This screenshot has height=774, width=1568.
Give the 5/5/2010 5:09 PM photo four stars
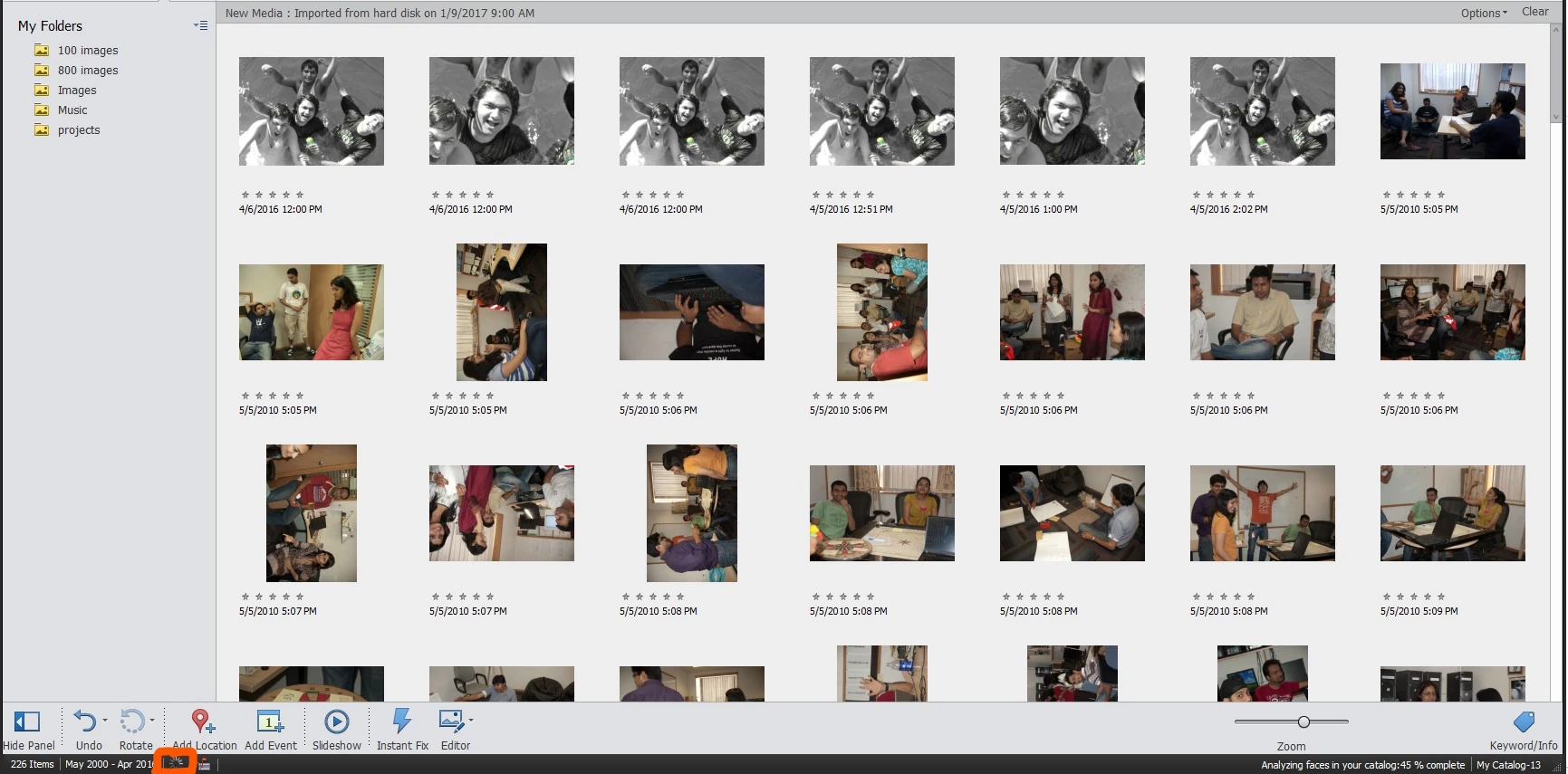point(1428,597)
